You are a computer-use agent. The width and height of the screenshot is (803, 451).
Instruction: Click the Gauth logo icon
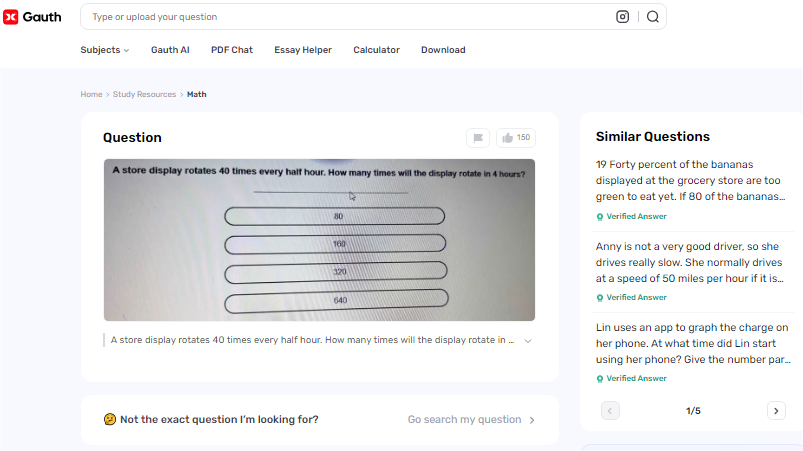point(11,17)
